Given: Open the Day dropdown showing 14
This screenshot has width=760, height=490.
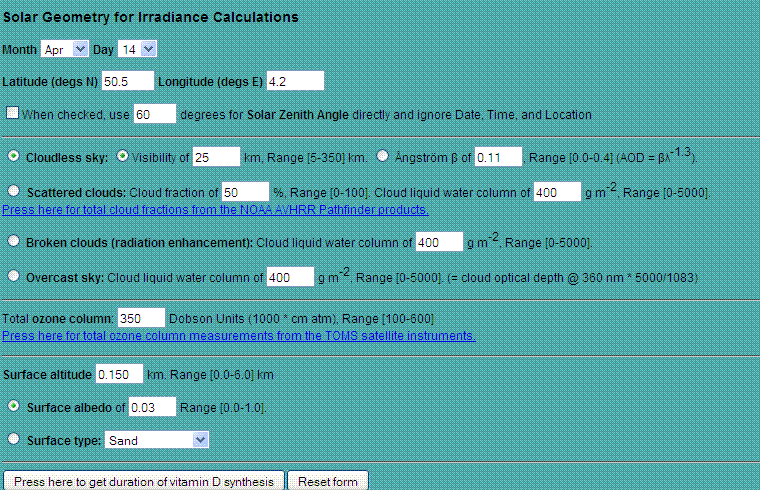Looking at the screenshot, I should tap(138, 49).
